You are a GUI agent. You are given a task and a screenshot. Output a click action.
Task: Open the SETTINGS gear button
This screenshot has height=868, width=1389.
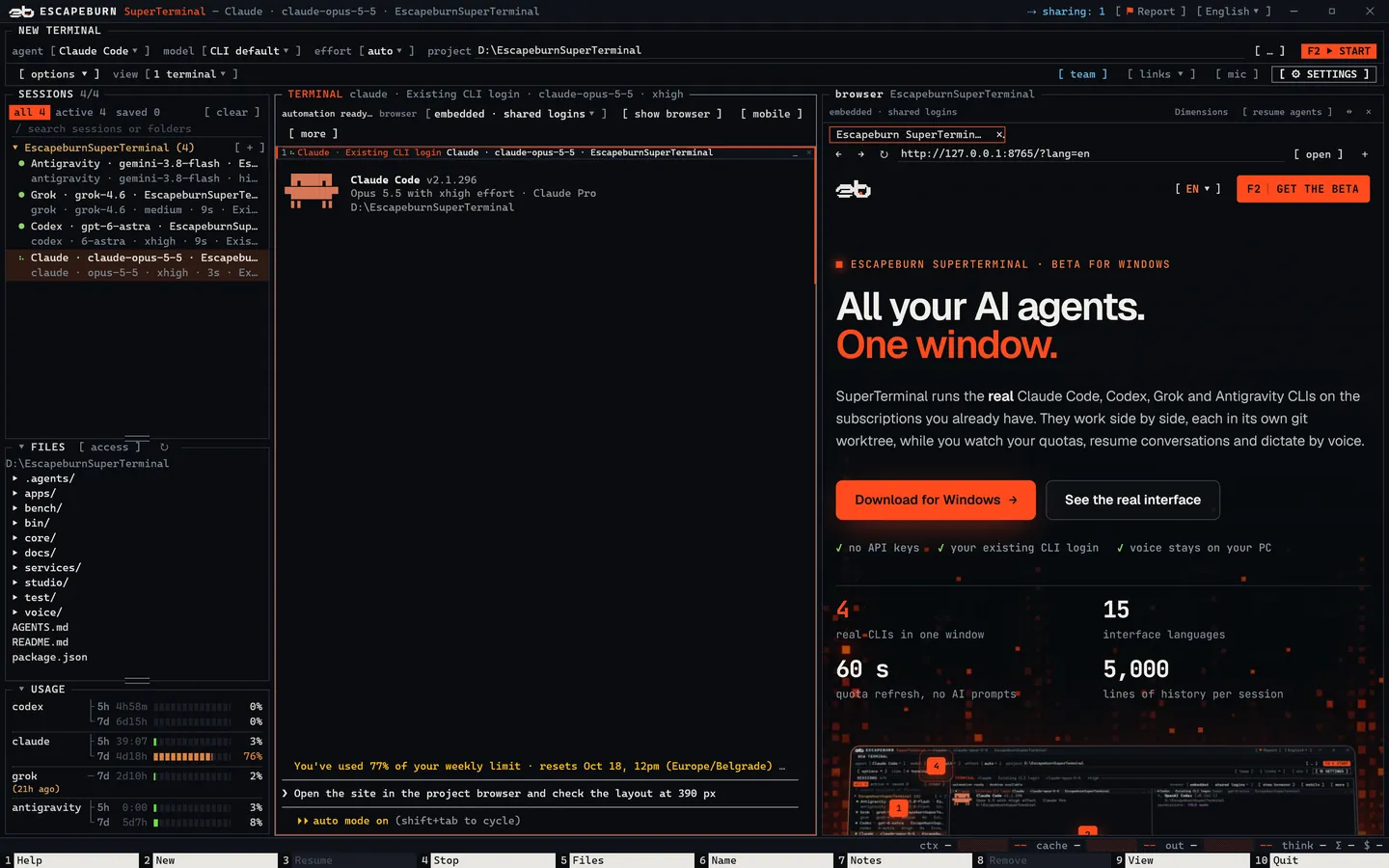tap(1324, 74)
